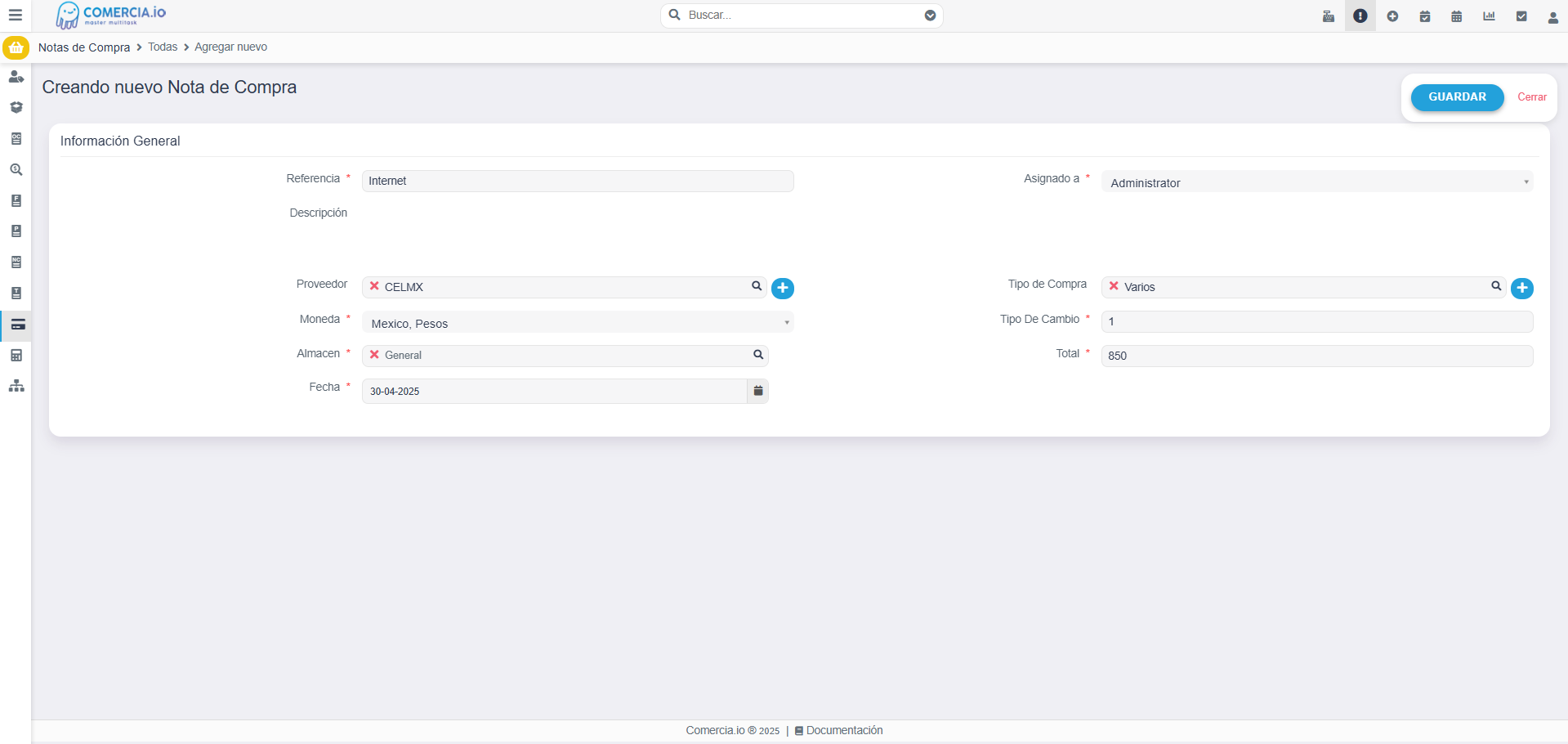1568x744 pixels.
Task: Select the active credit-card sidebar icon
Action: tap(17, 325)
